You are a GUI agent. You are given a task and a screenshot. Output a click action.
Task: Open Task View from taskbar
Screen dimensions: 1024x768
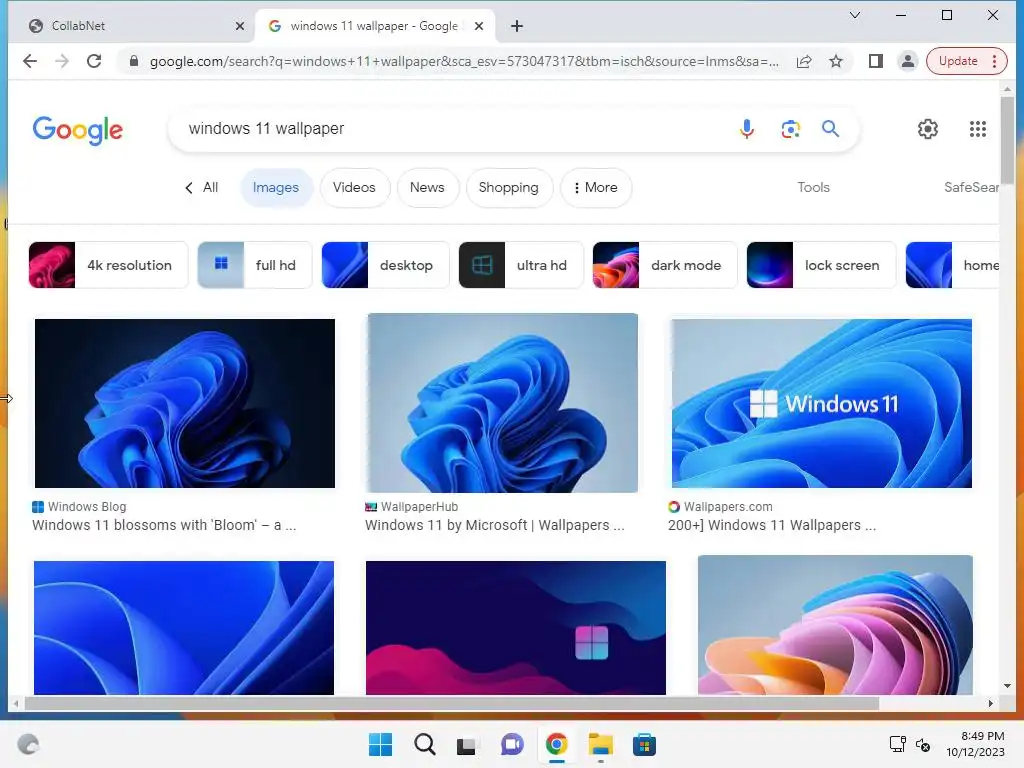point(466,744)
